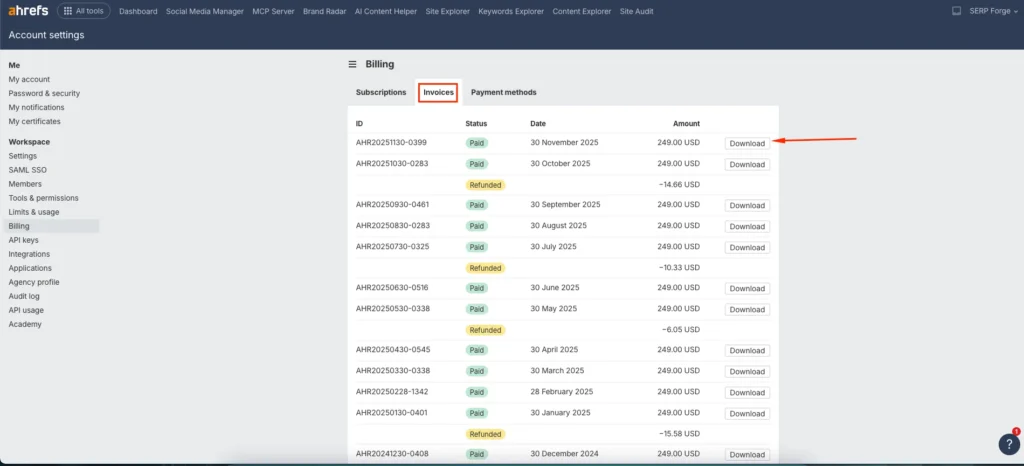This screenshot has width=1024, height=466.
Task: Click the Refunded badge for -14.66 USD
Action: [x=485, y=185]
